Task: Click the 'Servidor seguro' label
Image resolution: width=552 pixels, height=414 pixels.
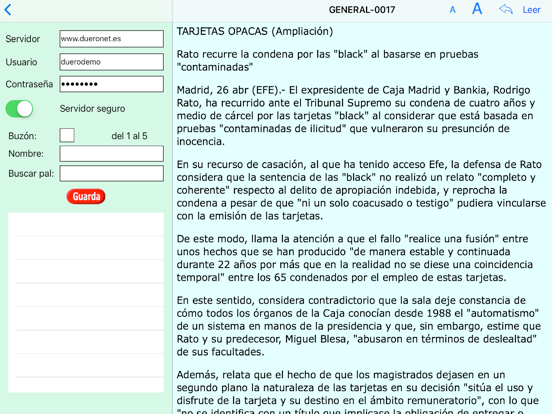Action: 92,108
